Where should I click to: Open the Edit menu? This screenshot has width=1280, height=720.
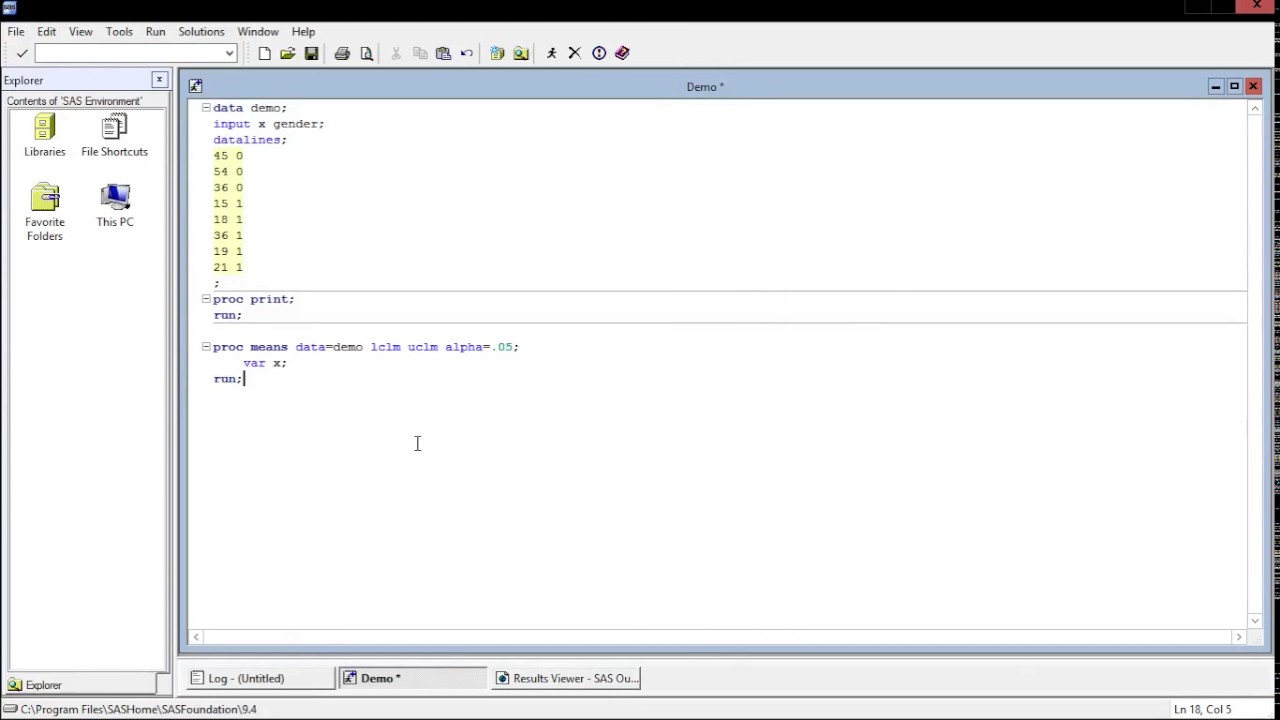coord(47,32)
